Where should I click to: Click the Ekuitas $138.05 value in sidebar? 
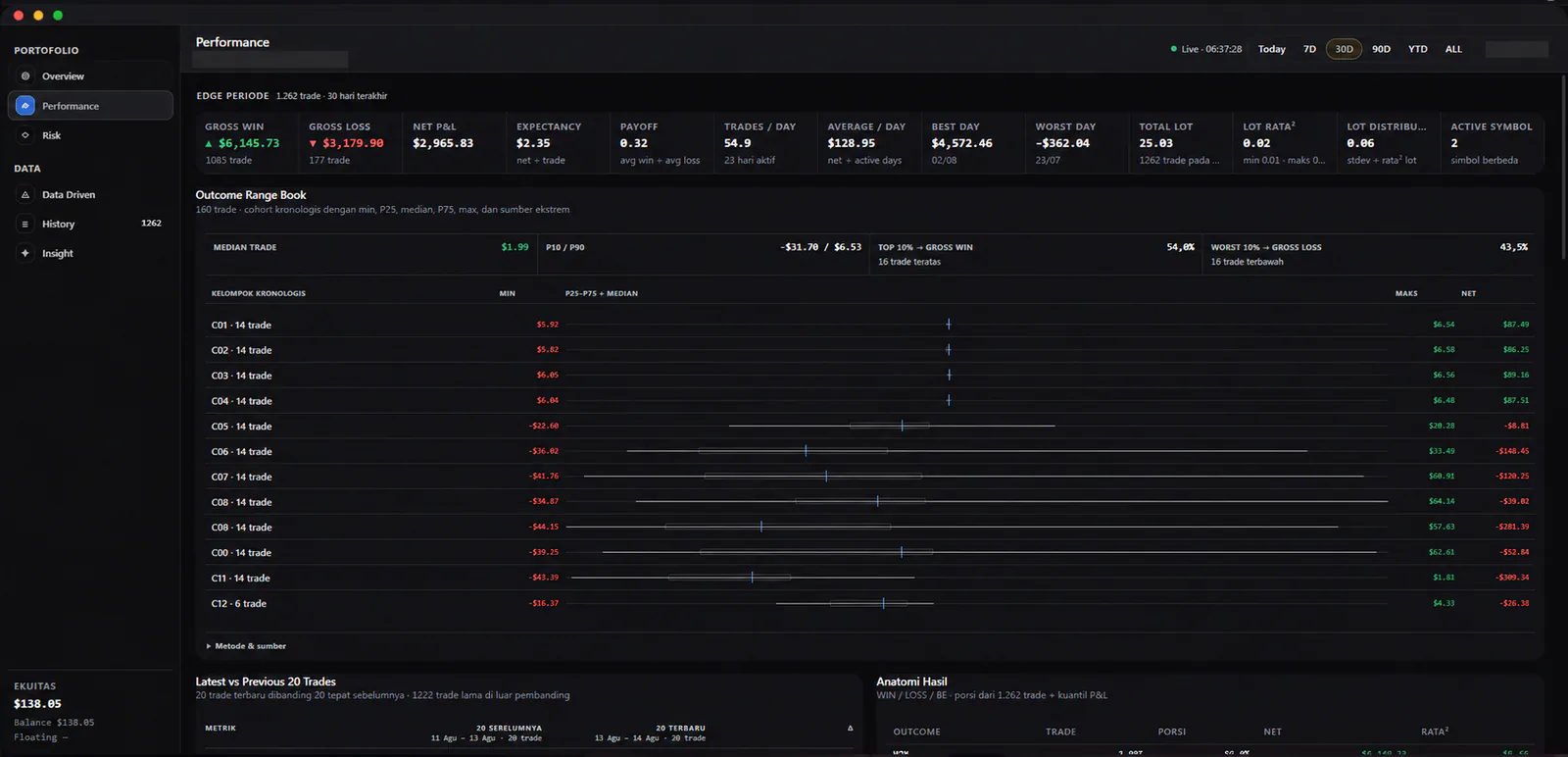37,704
